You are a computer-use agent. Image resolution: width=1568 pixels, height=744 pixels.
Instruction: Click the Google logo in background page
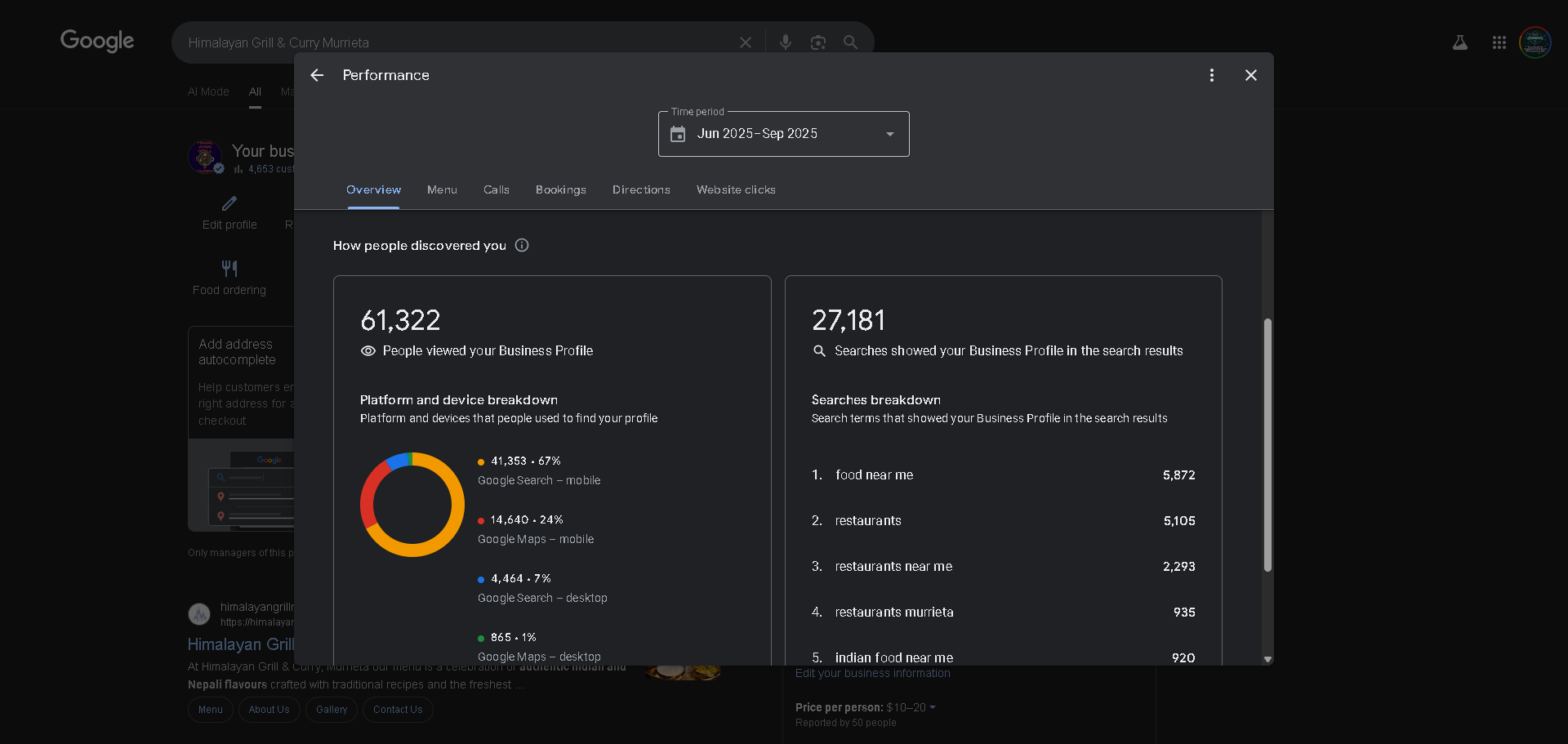(97, 41)
